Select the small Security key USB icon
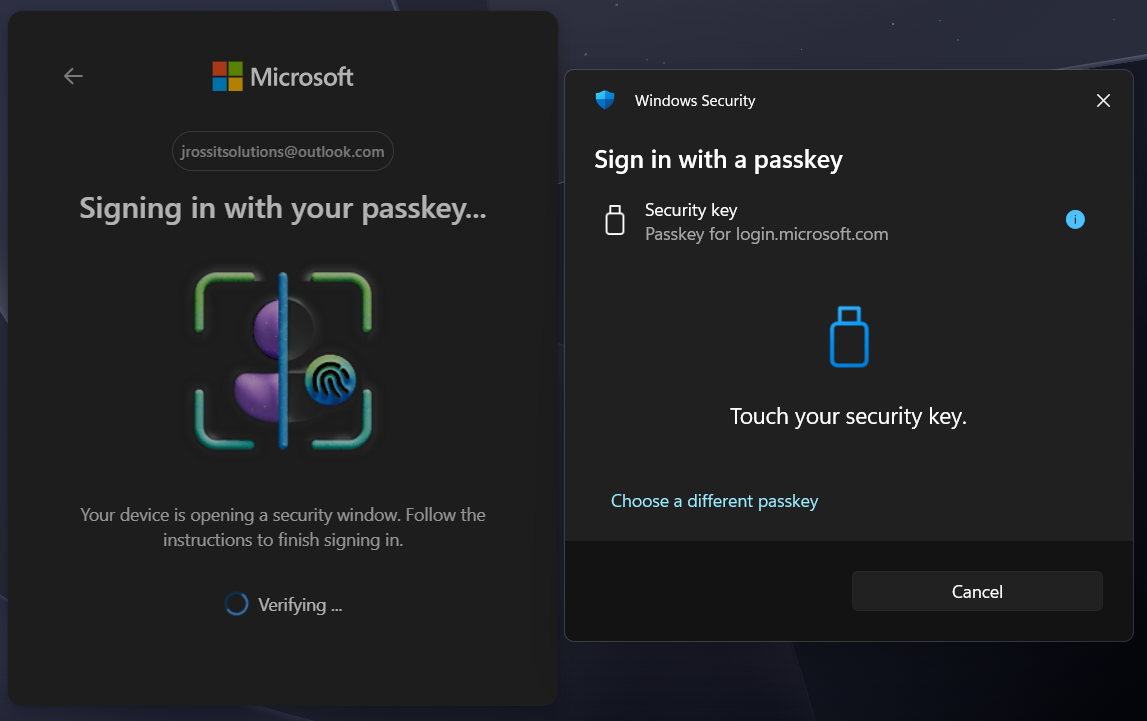1147x721 pixels. pos(615,220)
